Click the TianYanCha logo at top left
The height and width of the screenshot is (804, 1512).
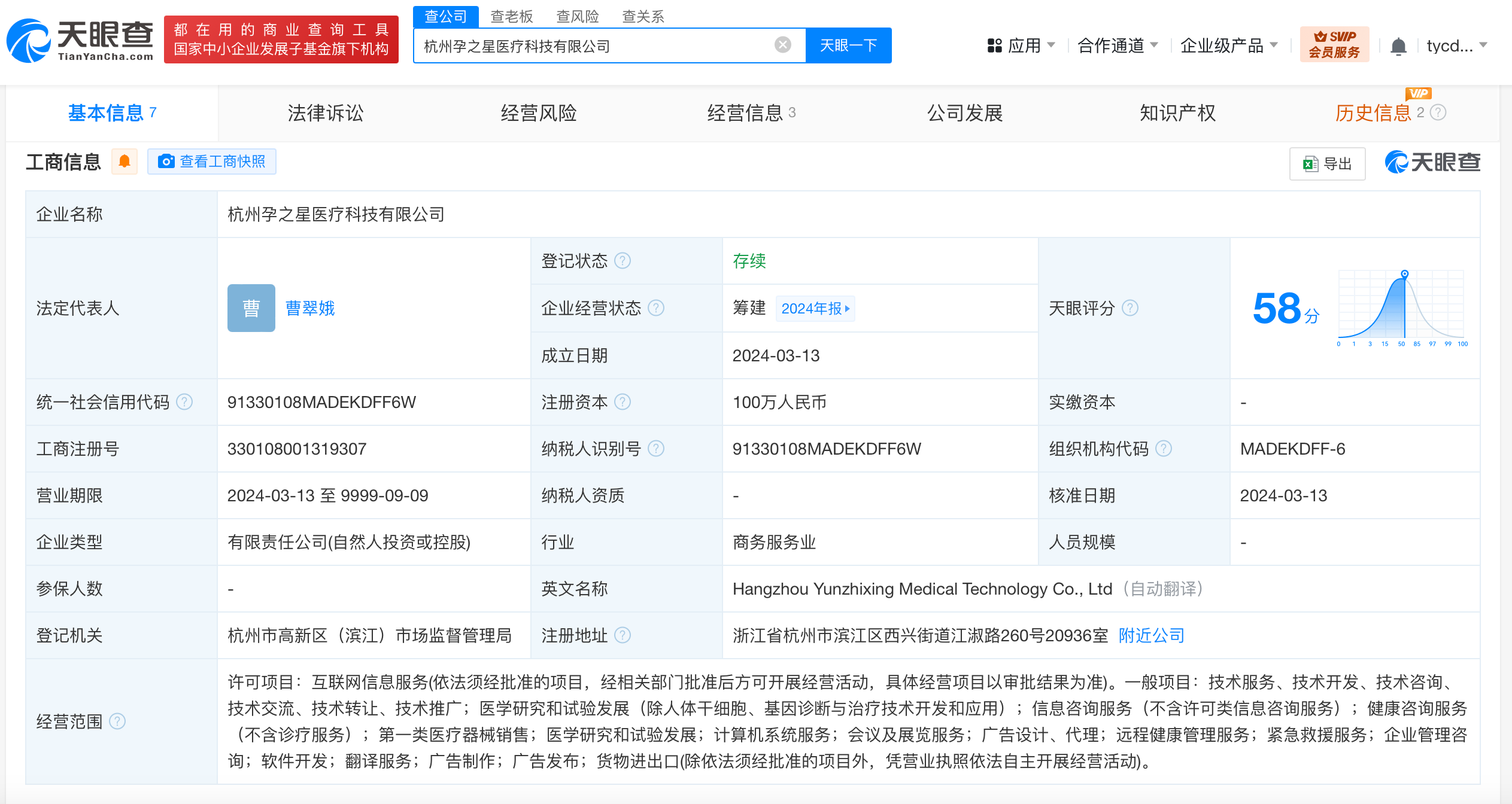[x=80, y=40]
